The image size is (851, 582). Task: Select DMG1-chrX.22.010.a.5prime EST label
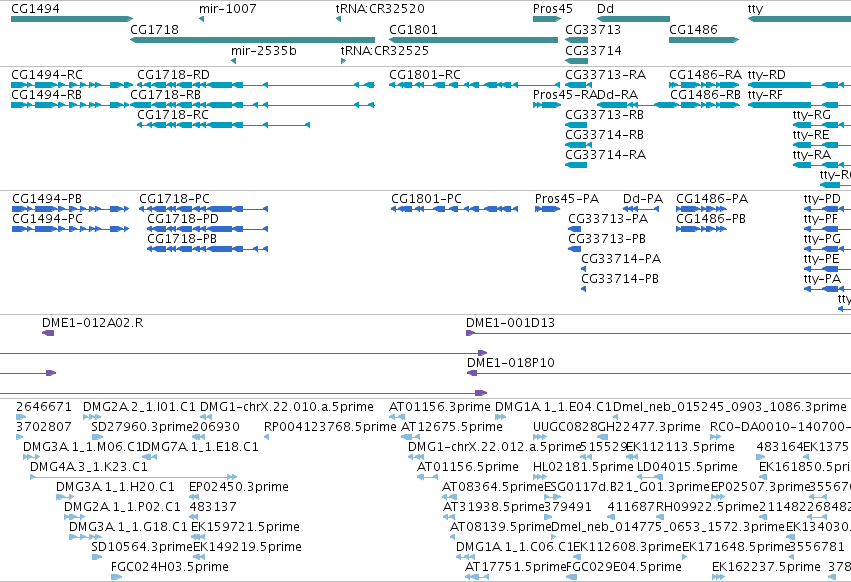click(x=287, y=407)
